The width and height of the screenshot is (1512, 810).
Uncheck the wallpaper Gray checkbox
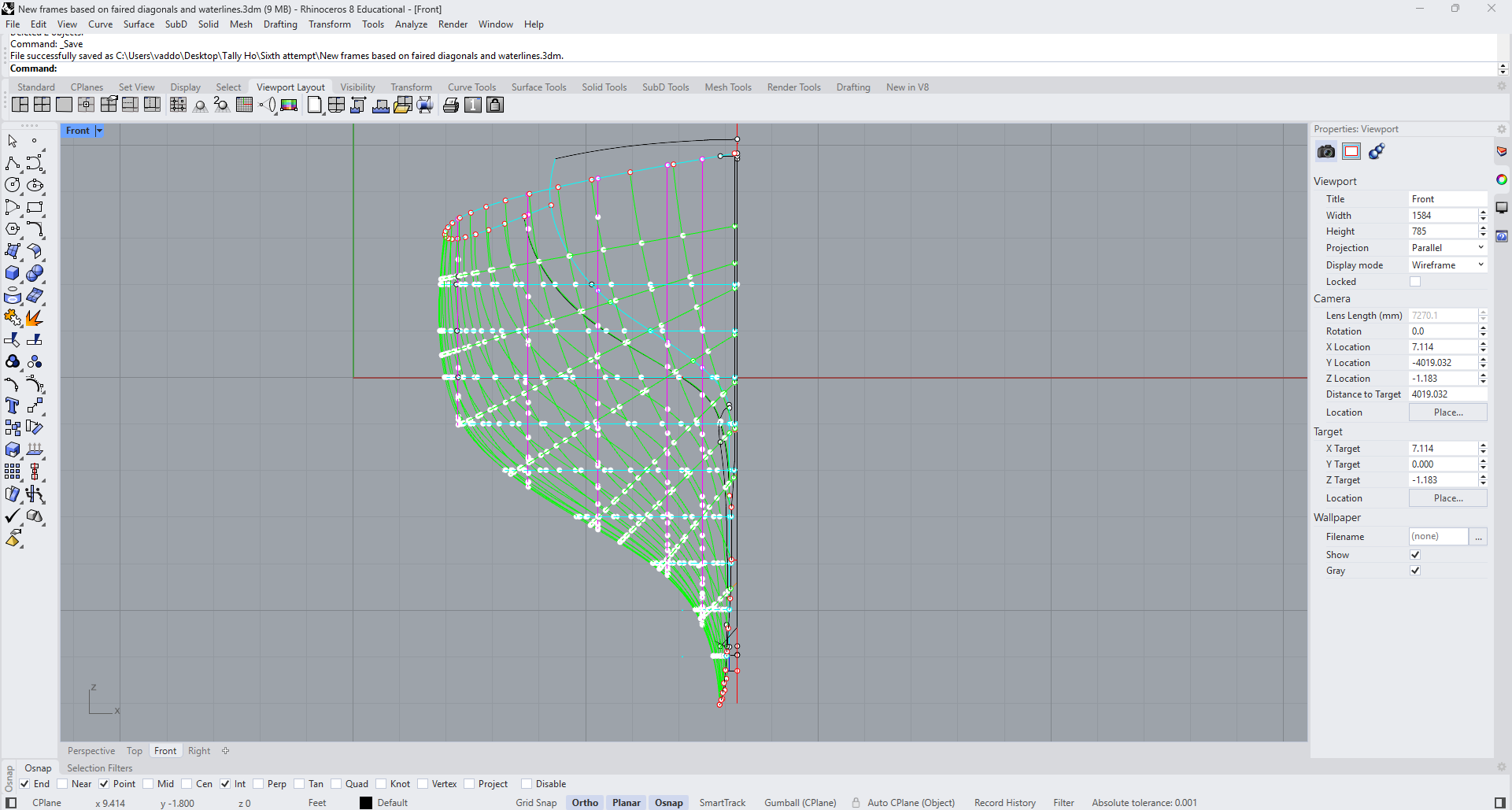tap(1415, 571)
